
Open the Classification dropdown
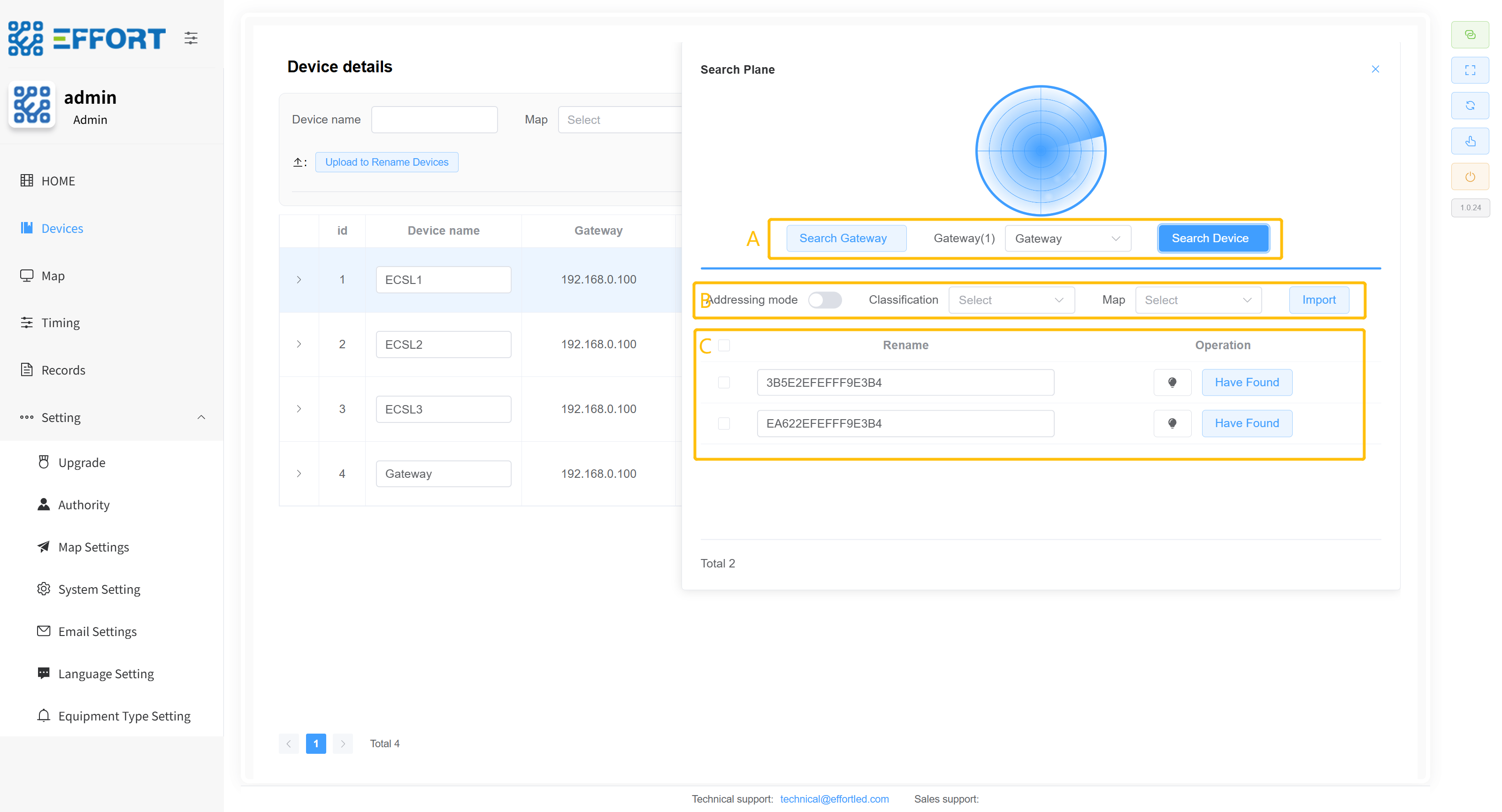click(1011, 299)
